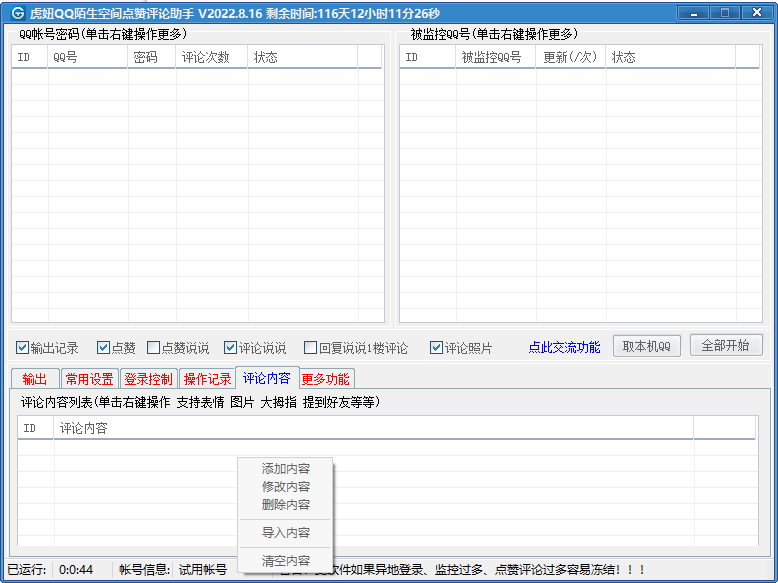Minimize the application window
Image resolution: width=778 pixels, height=583 pixels.
click(694, 13)
